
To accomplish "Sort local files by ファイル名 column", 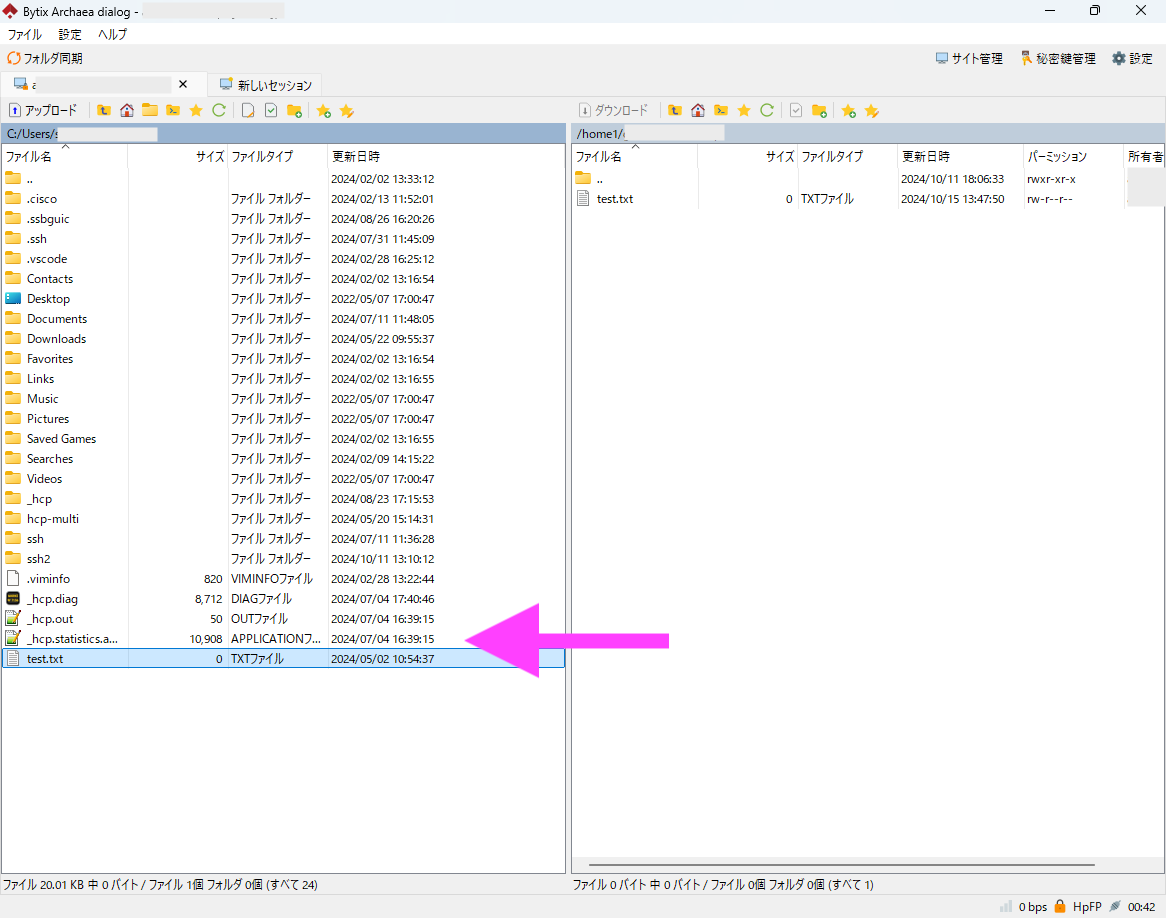I will [28, 157].
